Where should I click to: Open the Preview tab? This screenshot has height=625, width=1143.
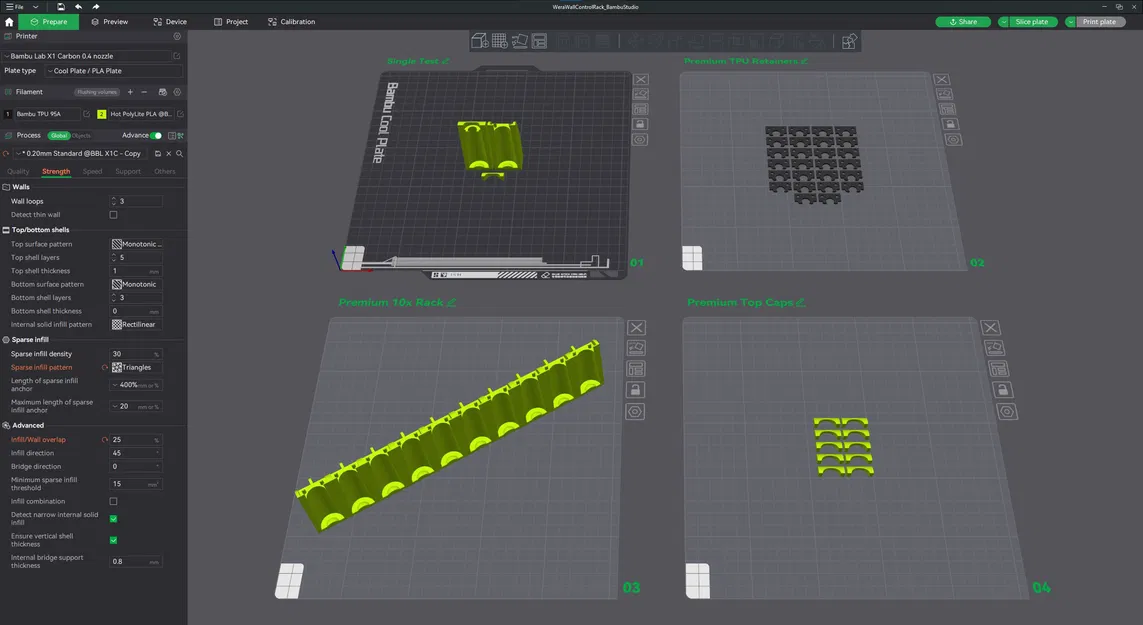tap(110, 22)
